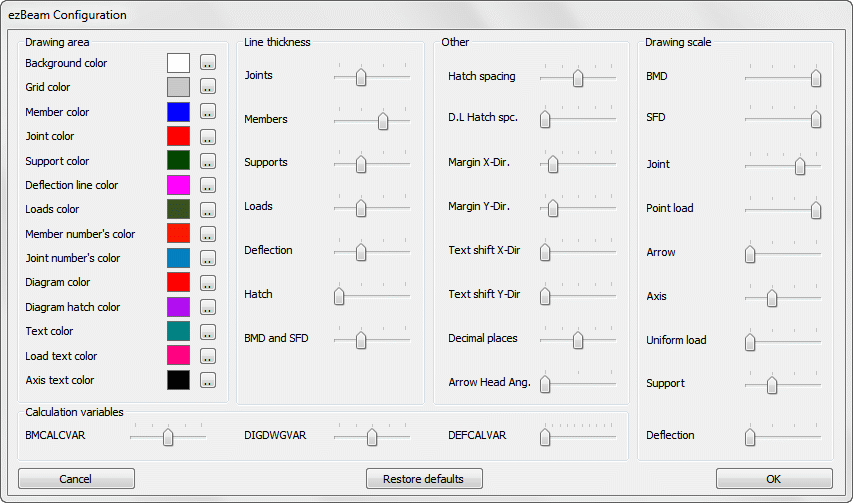This screenshot has width=853, height=503.
Task: Open color picker button for Text color
Action: (208, 332)
